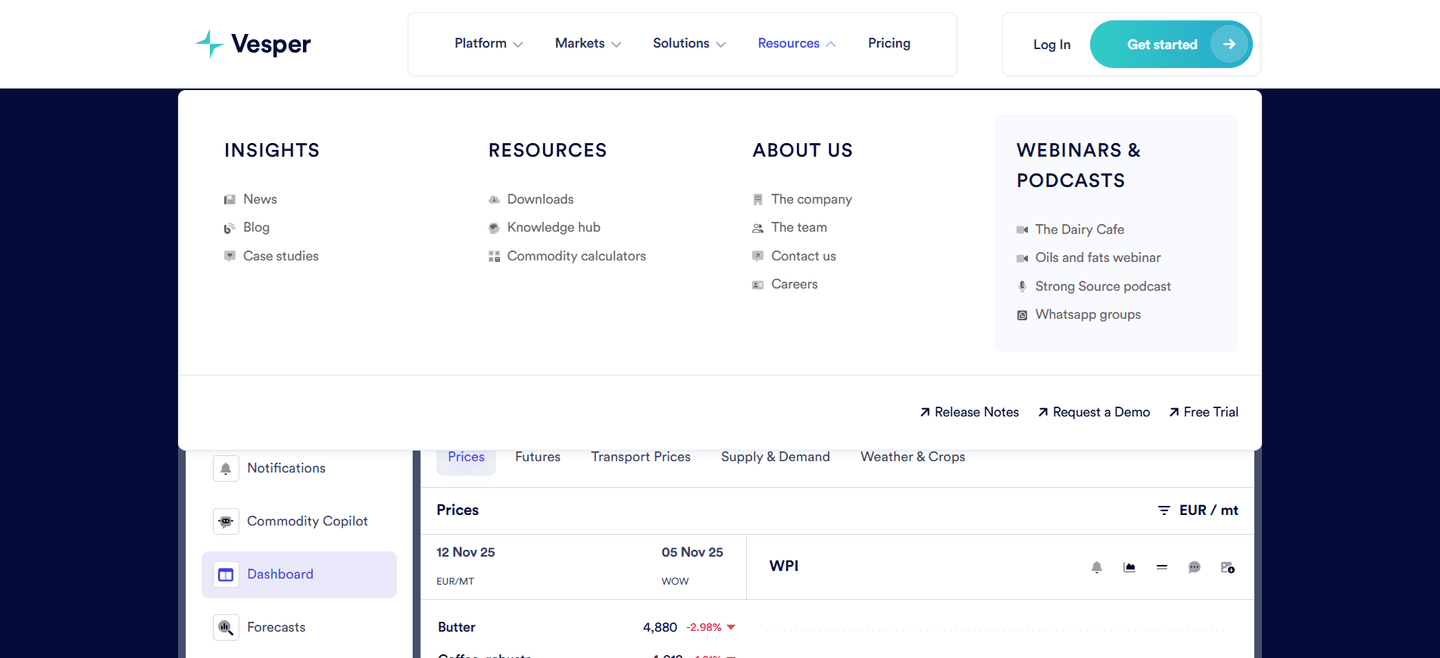Click the arrow in Get started button
The image size is (1440, 658).
(1229, 44)
